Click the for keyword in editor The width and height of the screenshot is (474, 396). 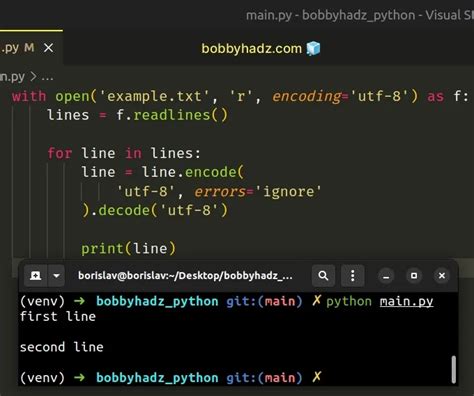60,153
